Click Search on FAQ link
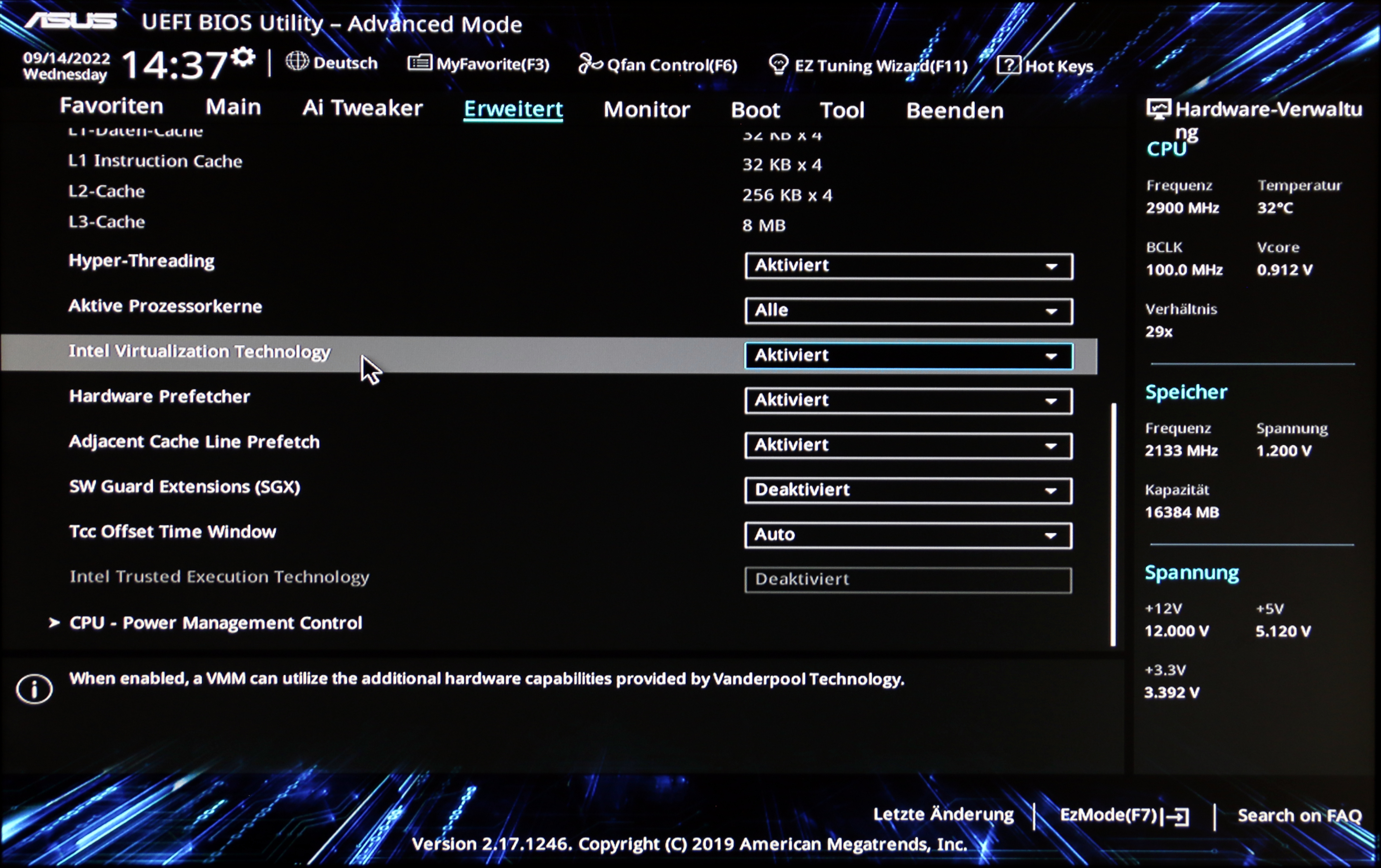1381x868 pixels. point(1300,816)
